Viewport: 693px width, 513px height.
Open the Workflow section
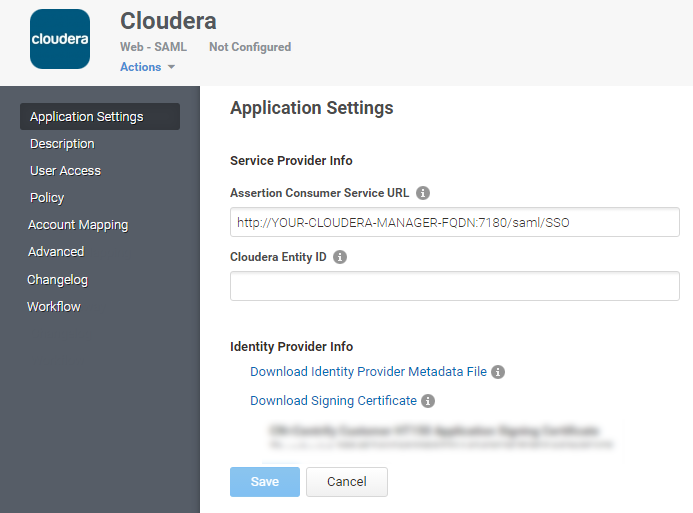(x=54, y=307)
